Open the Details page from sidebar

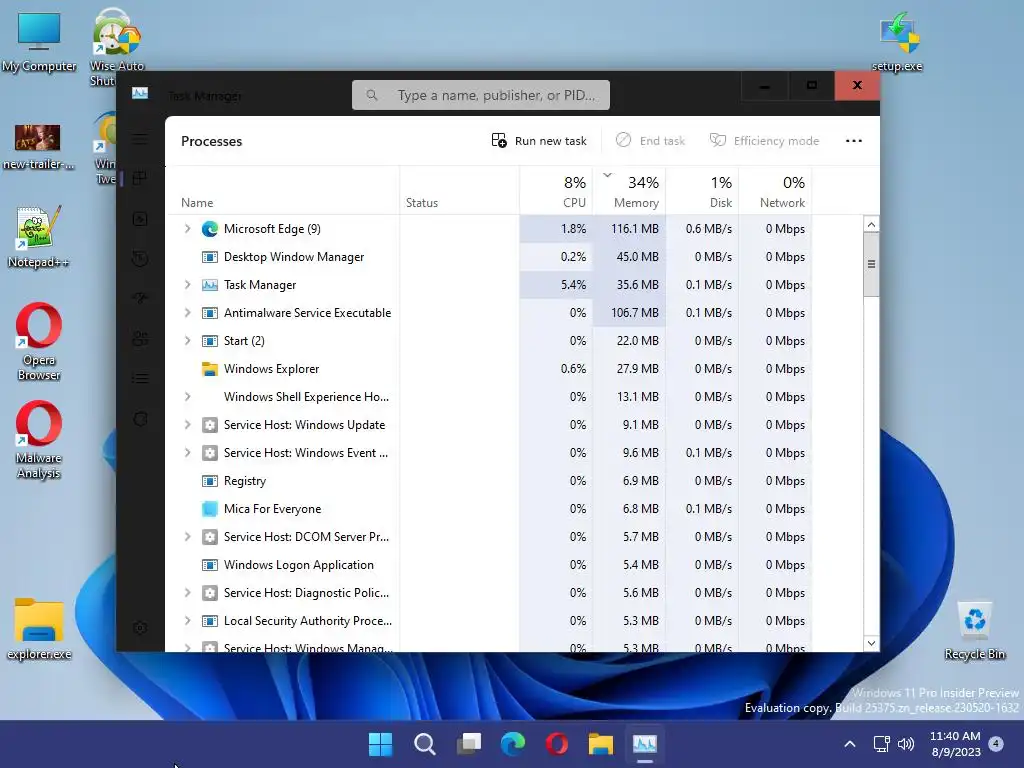[140, 379]
